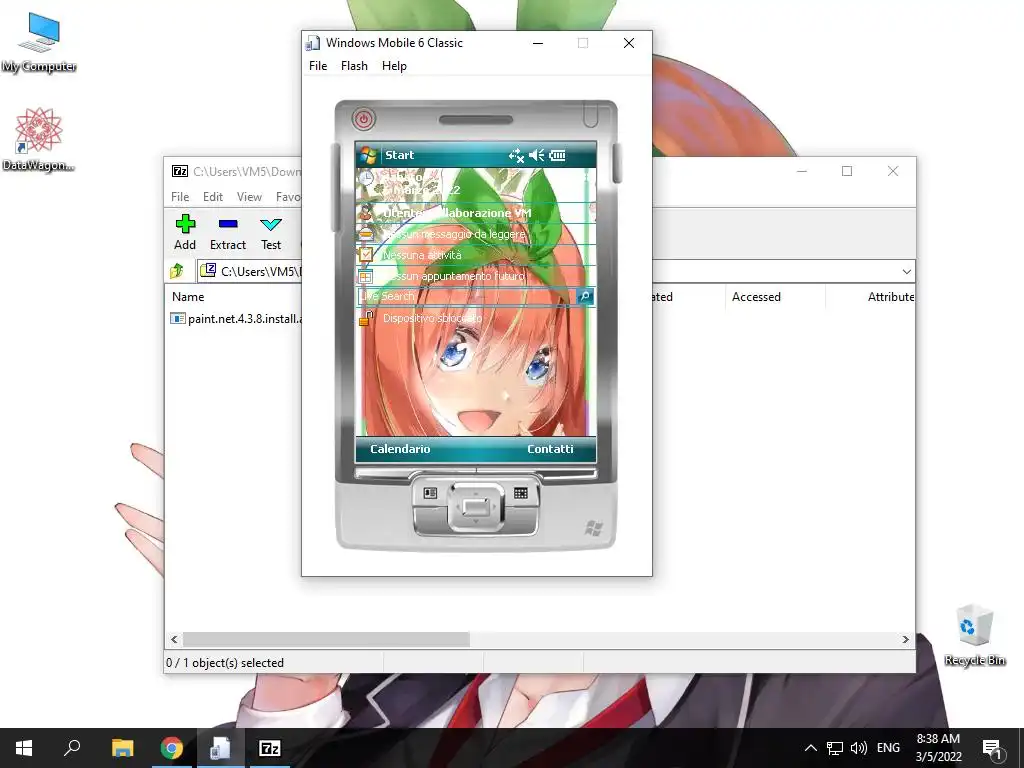Expand the 7-Zip address bar dropdown
This screenshot has height=768, width=1024.
[x=906, y=272]
